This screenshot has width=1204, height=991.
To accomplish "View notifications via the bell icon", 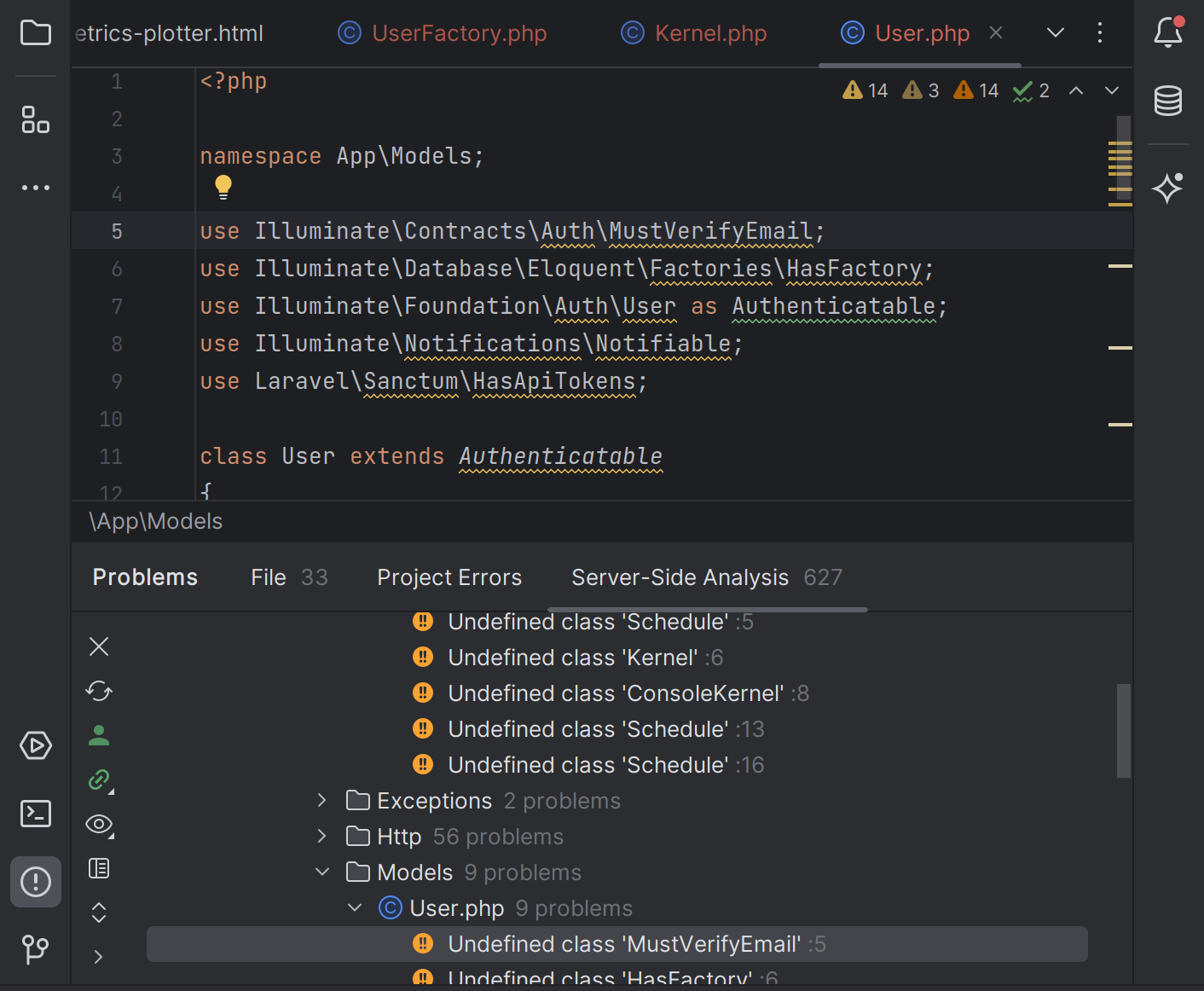I will (x=1166, y=32).
